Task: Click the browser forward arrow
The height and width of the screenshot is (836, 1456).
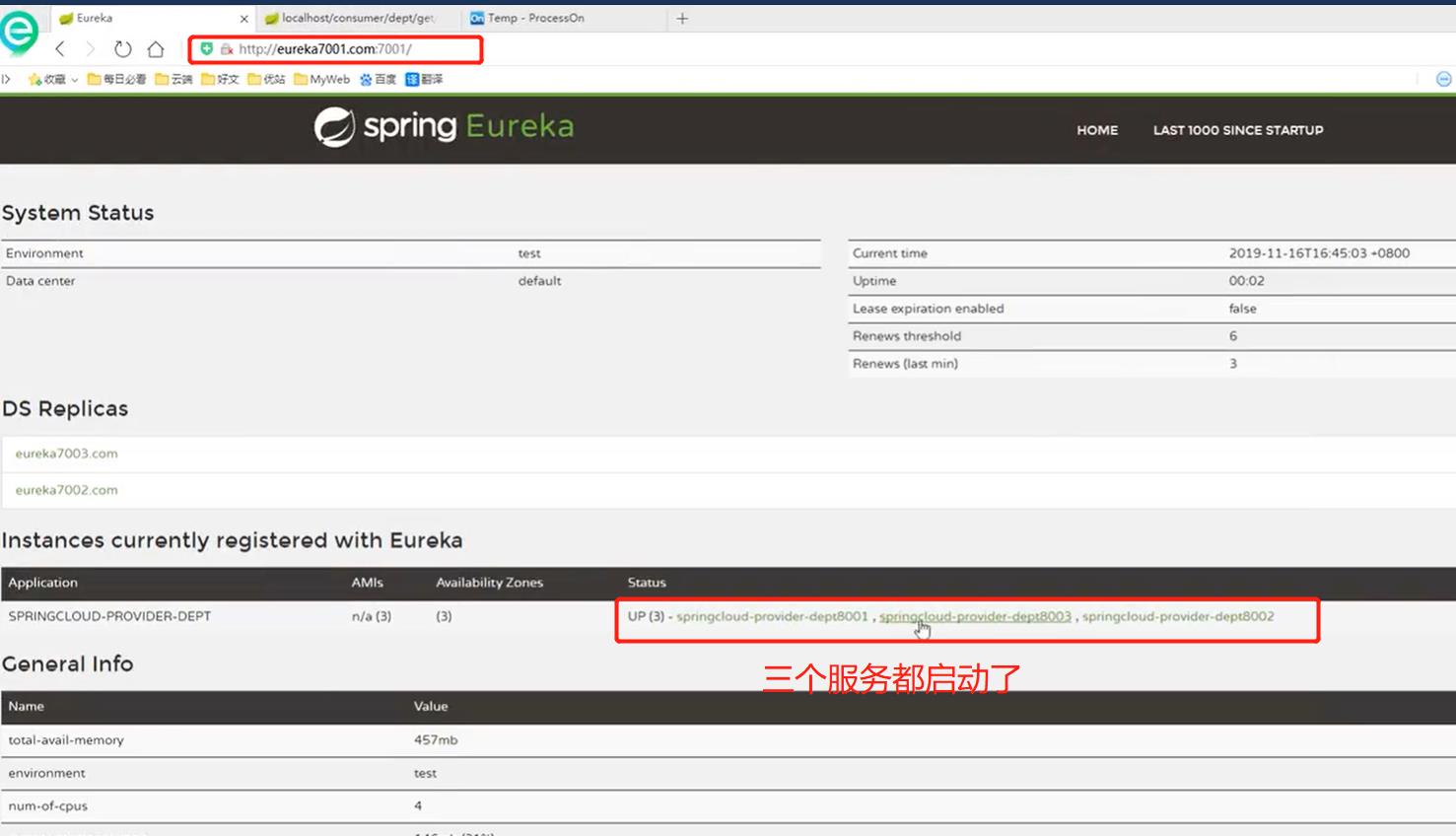Action: (91, 48)
